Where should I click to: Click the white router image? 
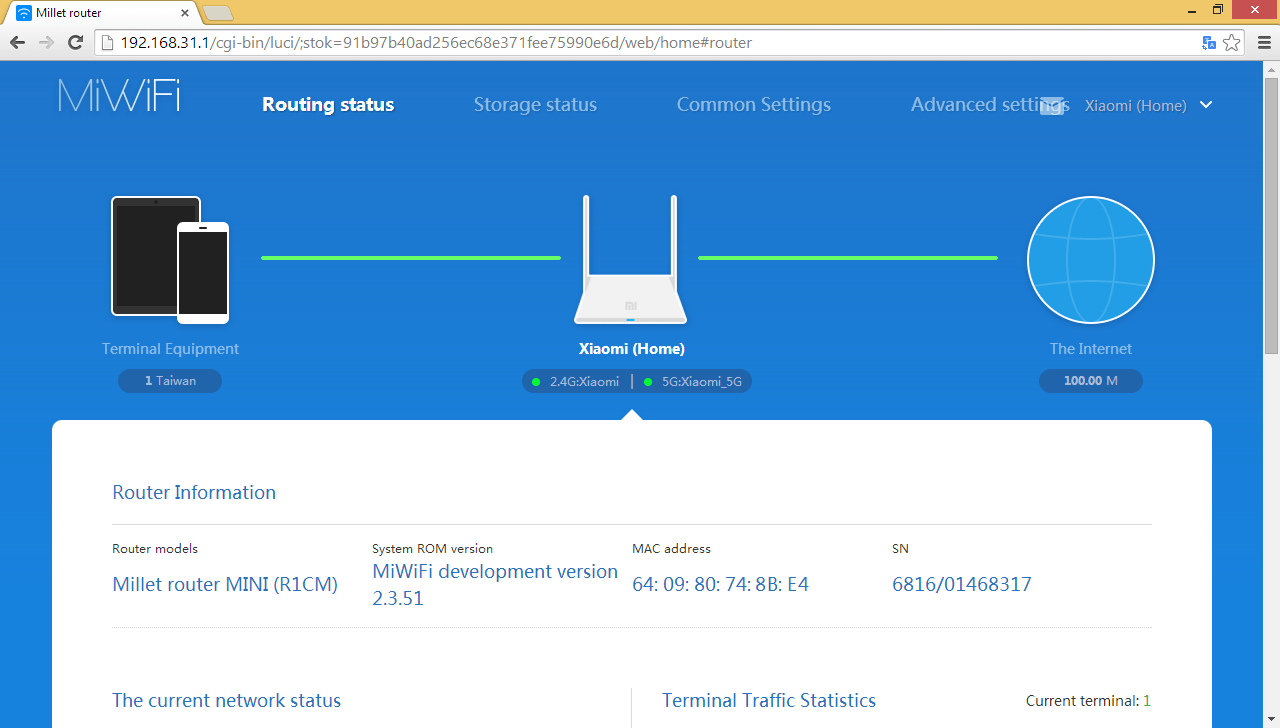[630, 262]
